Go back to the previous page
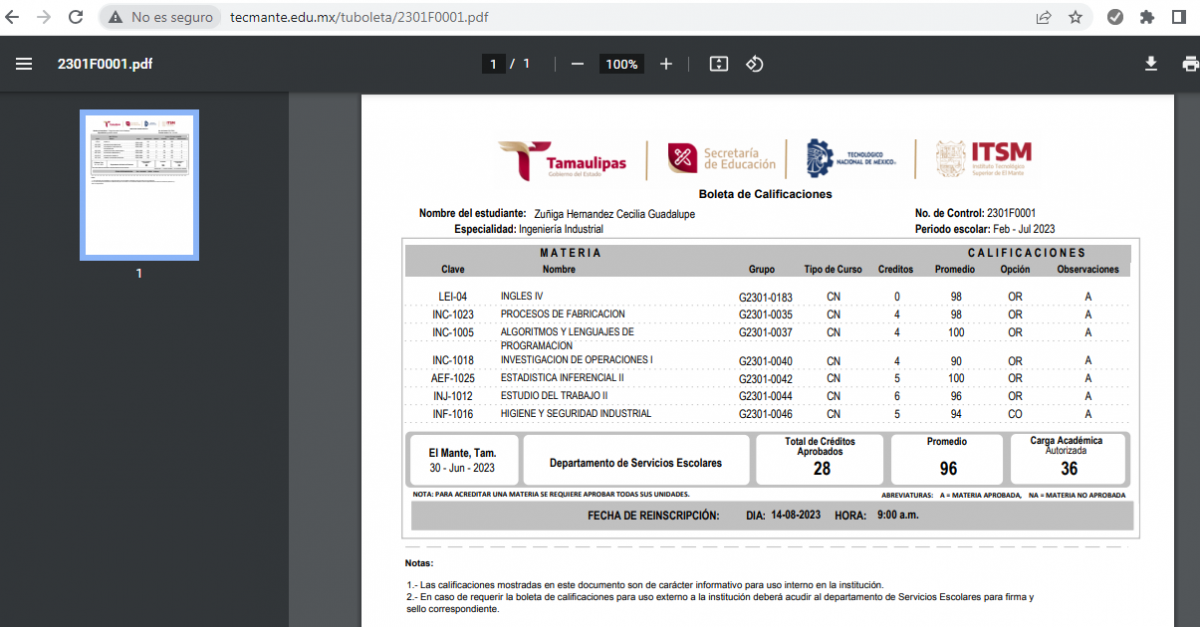This screenshot has height=627, width=1200. [x=13, y=17]
